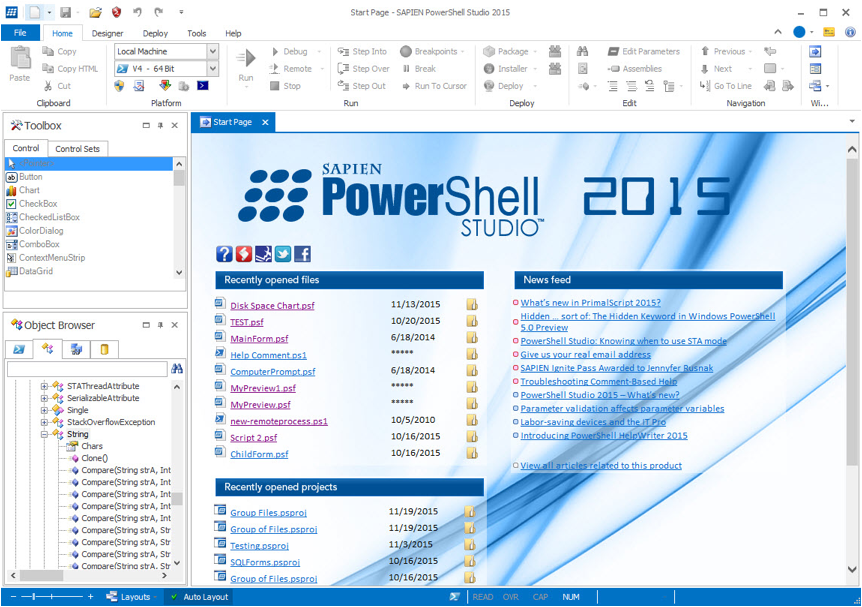Click the Object Browser search input field
Image resolution: width=862 pixels, height=607 pixels.
pyautogui.click(x=87, y=369)
